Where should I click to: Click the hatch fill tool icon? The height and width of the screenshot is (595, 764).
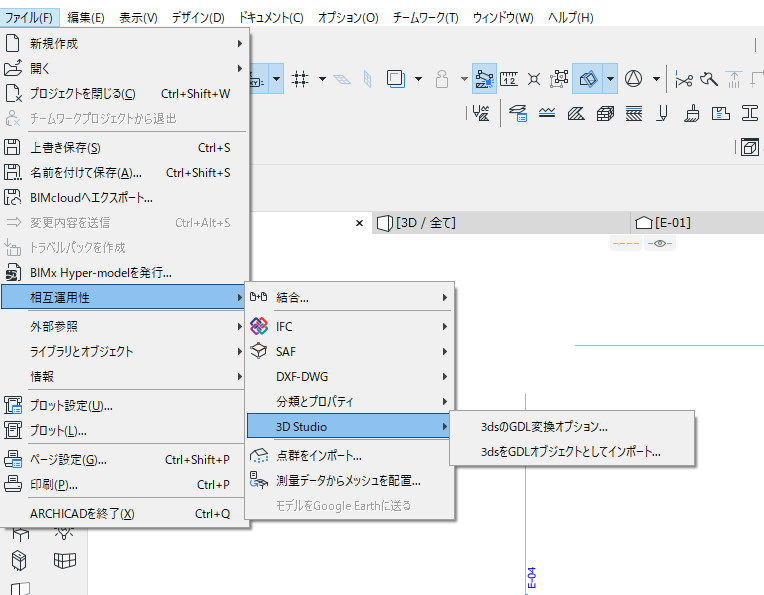point(576,114)
